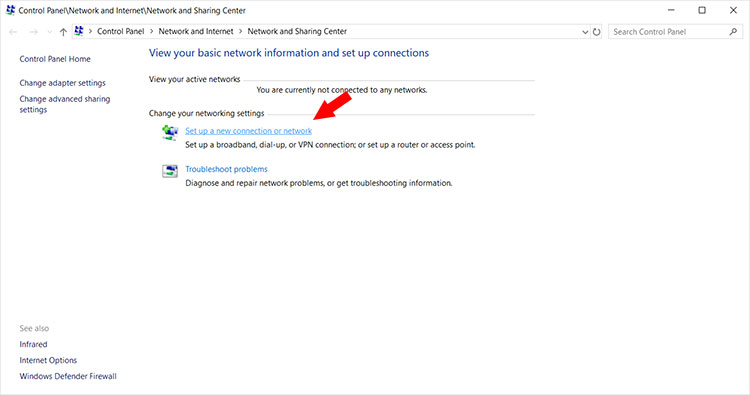Select Network and Internet in the breadcrumb

[196, 31]
